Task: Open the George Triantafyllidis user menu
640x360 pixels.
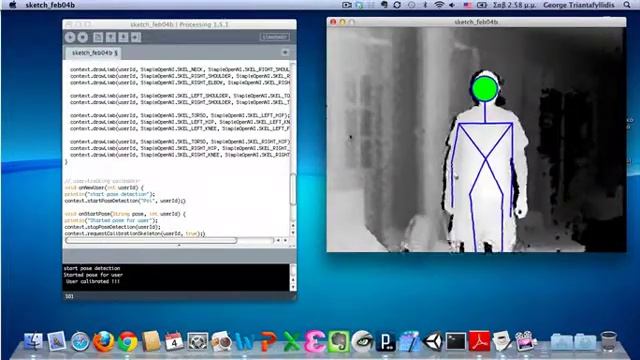Action: (x=579, y=5)
